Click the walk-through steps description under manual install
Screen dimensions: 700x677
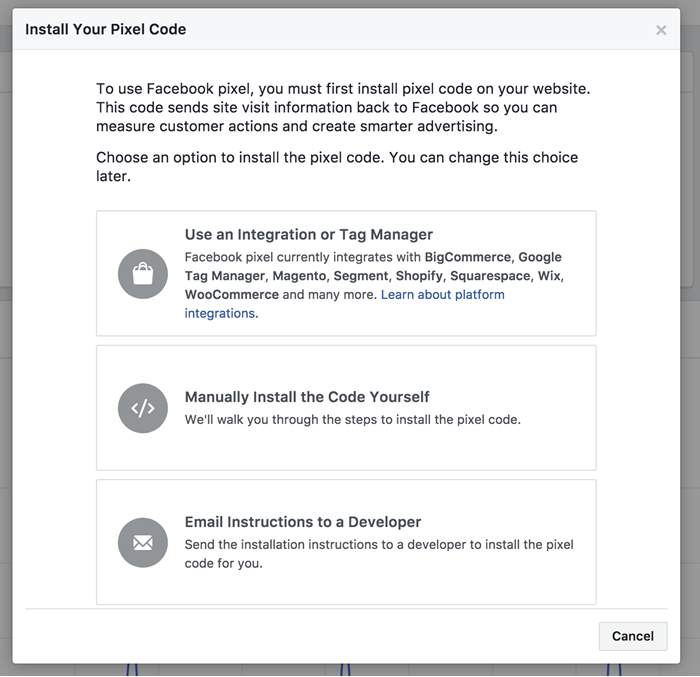pos(352,420)
